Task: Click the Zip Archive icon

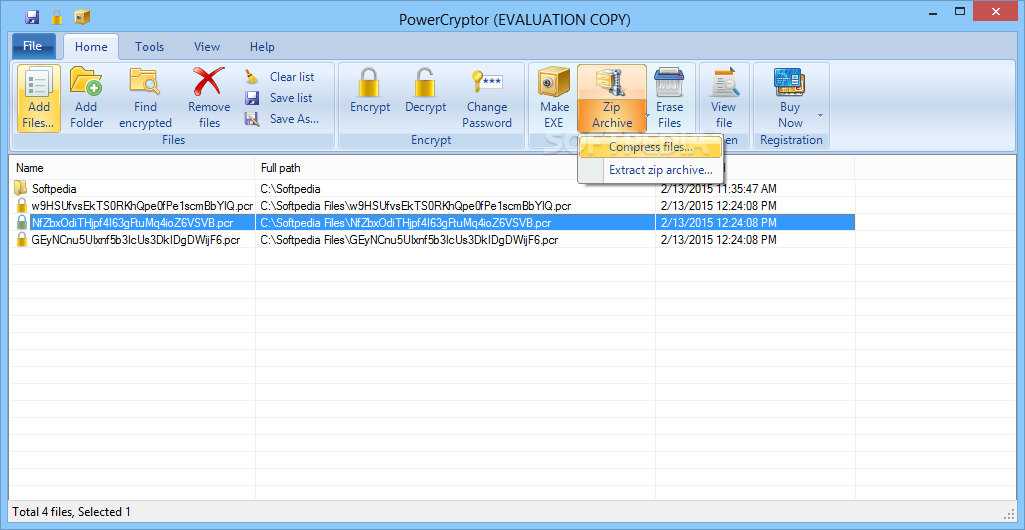Action: coord(612,83)
